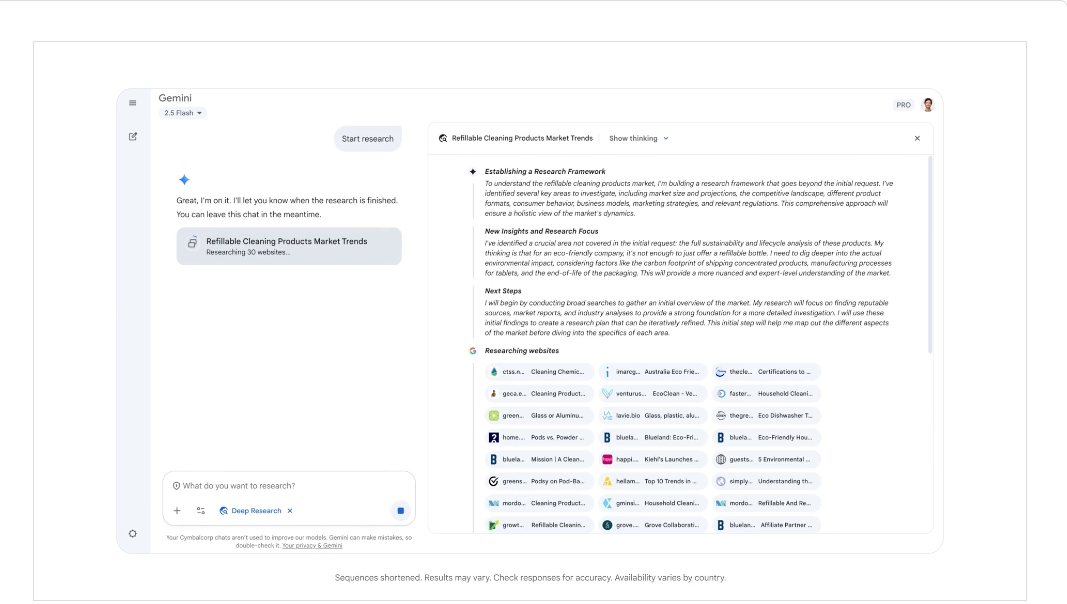Click the PRO badge

(x=903, y=105)
